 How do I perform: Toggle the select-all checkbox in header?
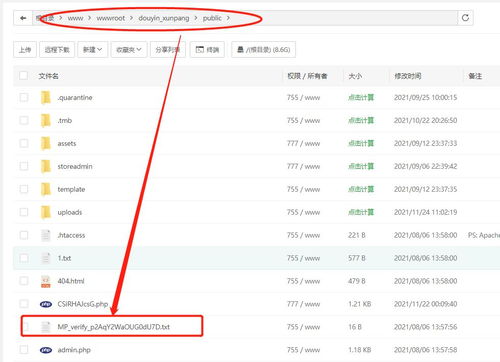(x=23, y=76)
